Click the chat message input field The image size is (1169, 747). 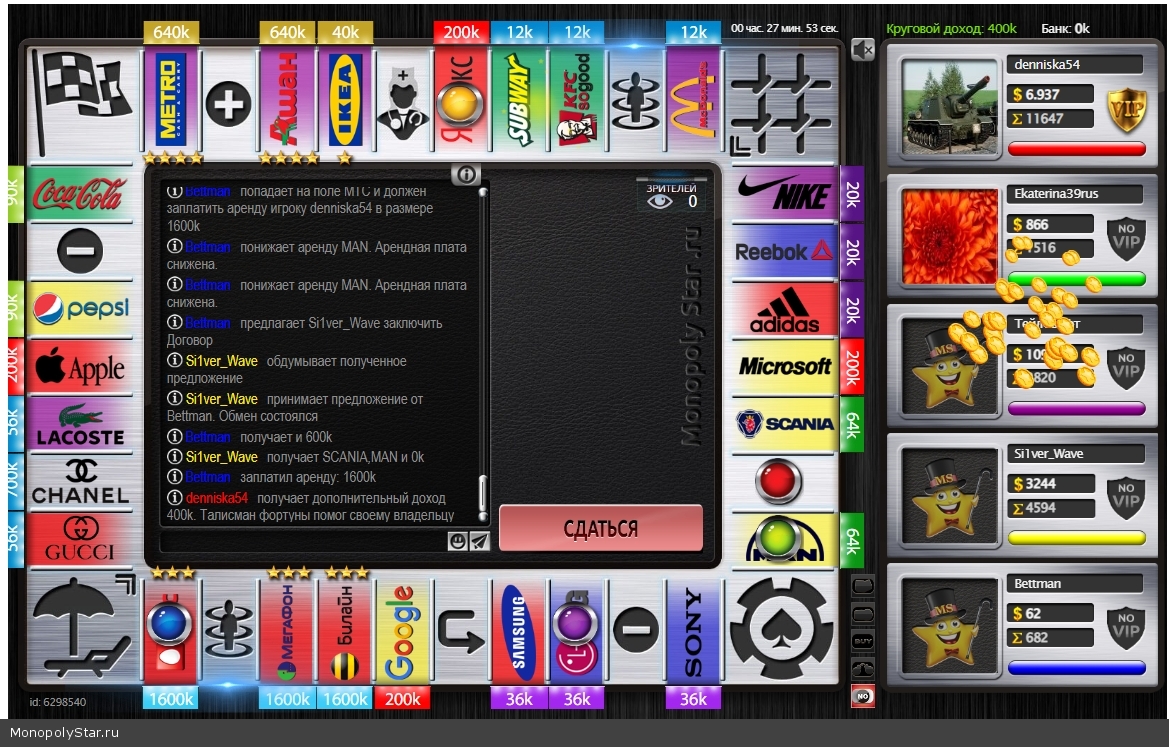(x=304, y=541)
